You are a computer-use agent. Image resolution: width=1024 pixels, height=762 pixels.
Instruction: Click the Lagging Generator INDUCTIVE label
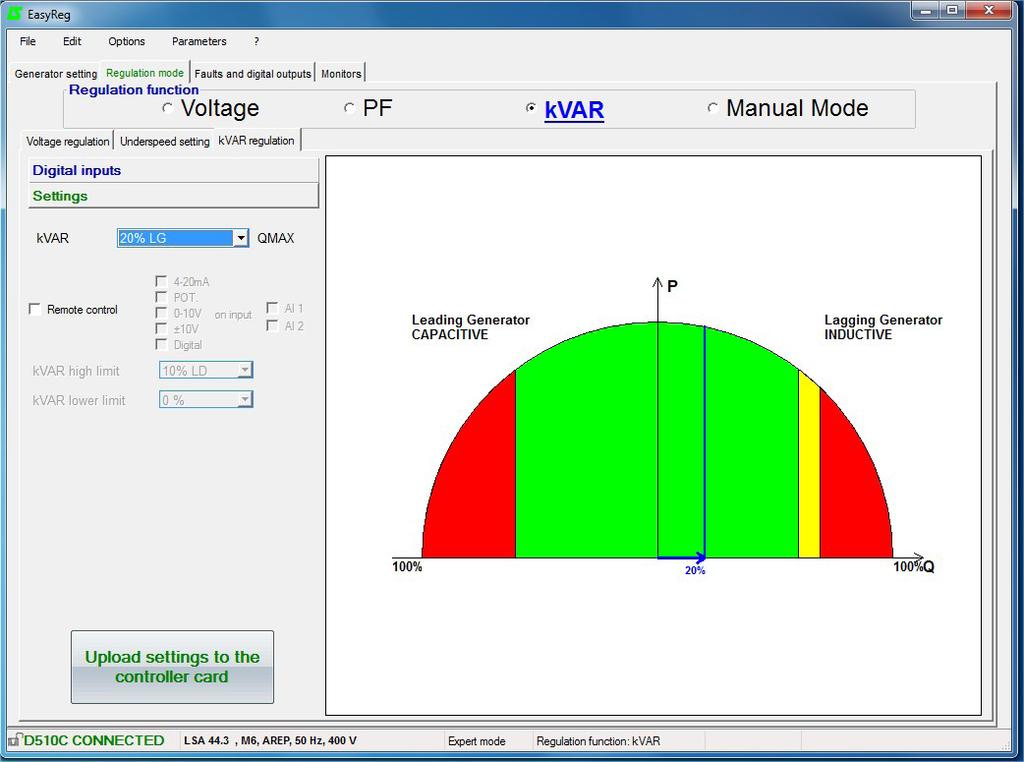[x=883, y=327]
